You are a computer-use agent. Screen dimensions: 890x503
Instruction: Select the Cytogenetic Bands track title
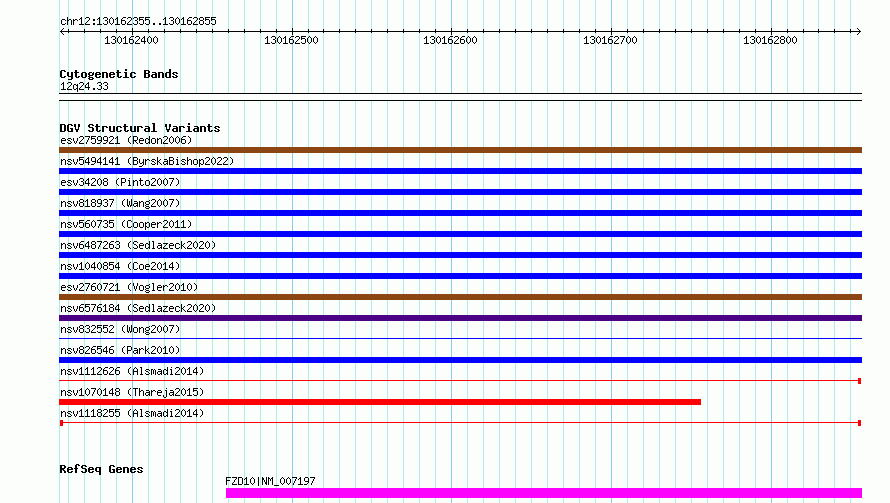(x=119, y=74)
